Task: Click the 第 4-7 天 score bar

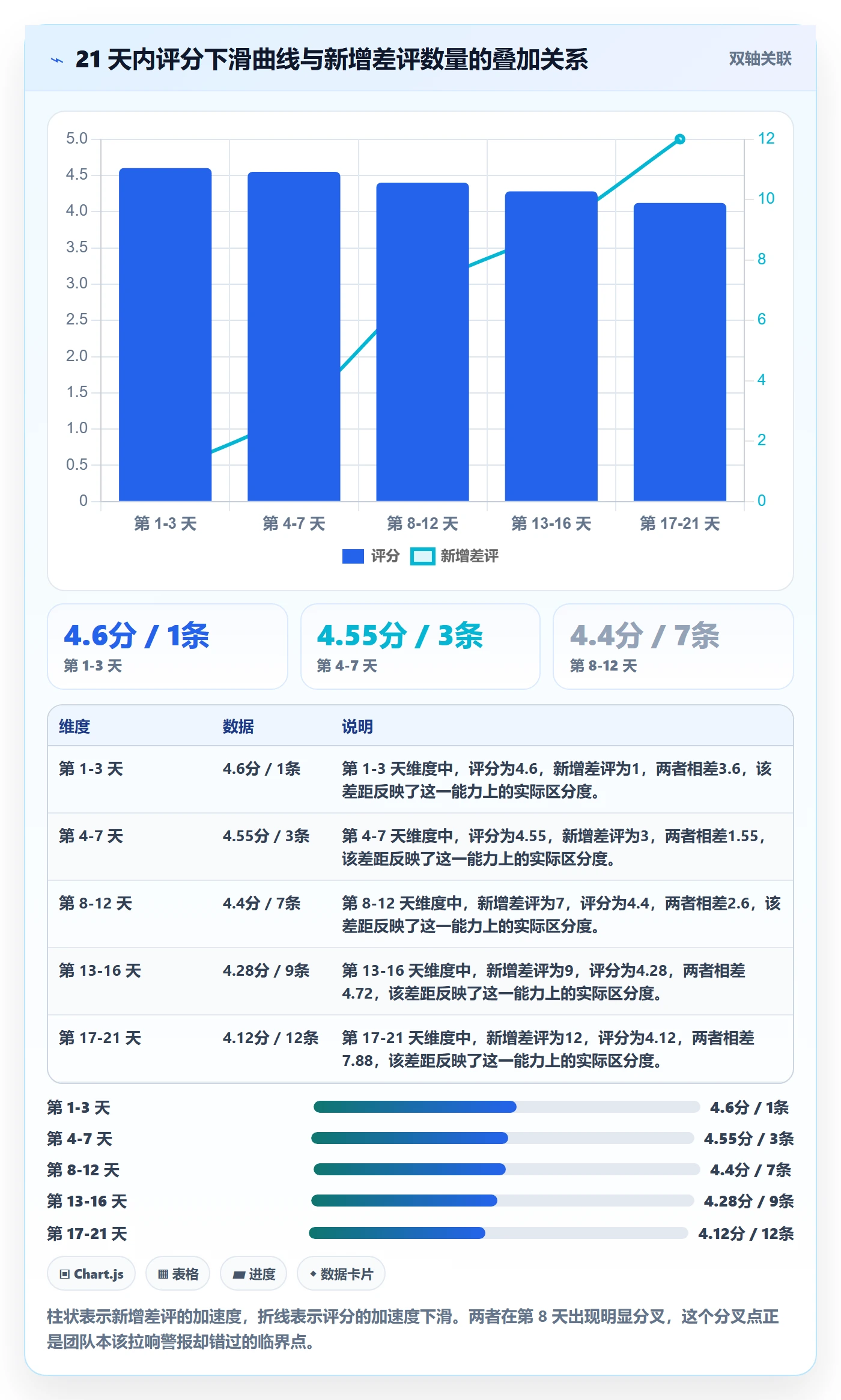Action: (294, 336)
